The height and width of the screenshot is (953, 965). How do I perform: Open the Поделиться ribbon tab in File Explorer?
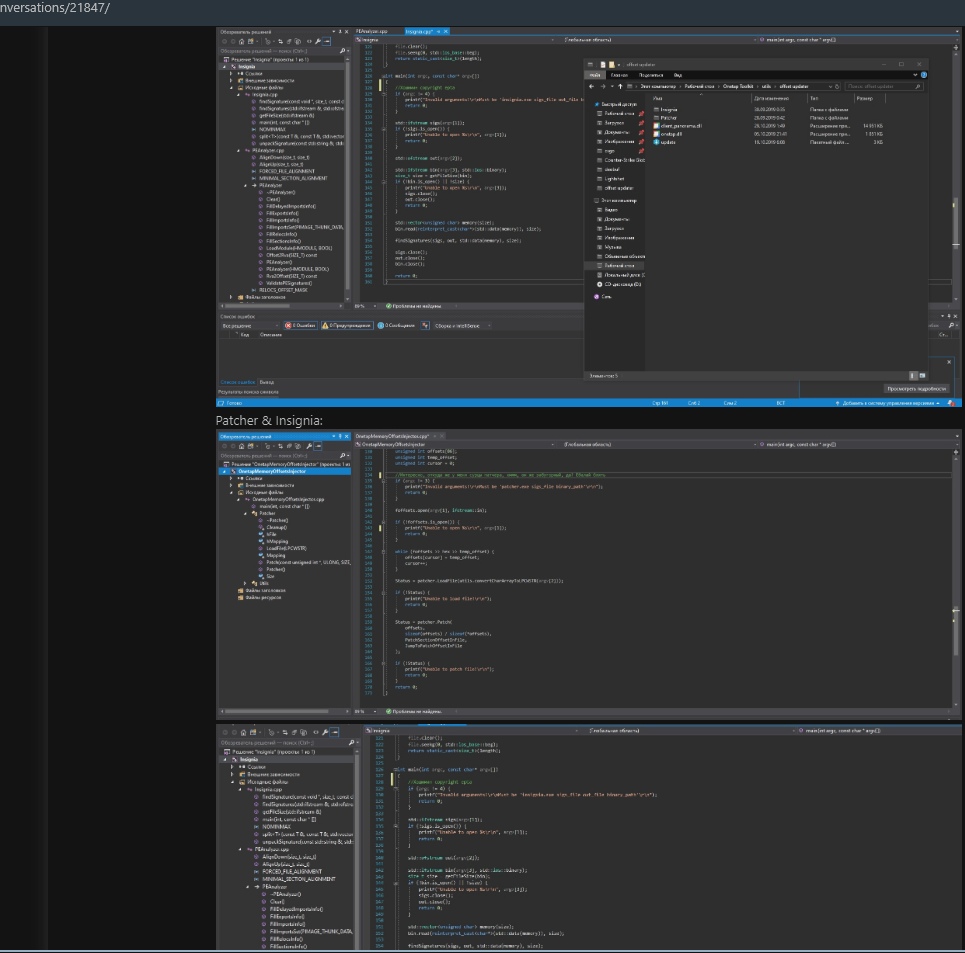point(651,75)
